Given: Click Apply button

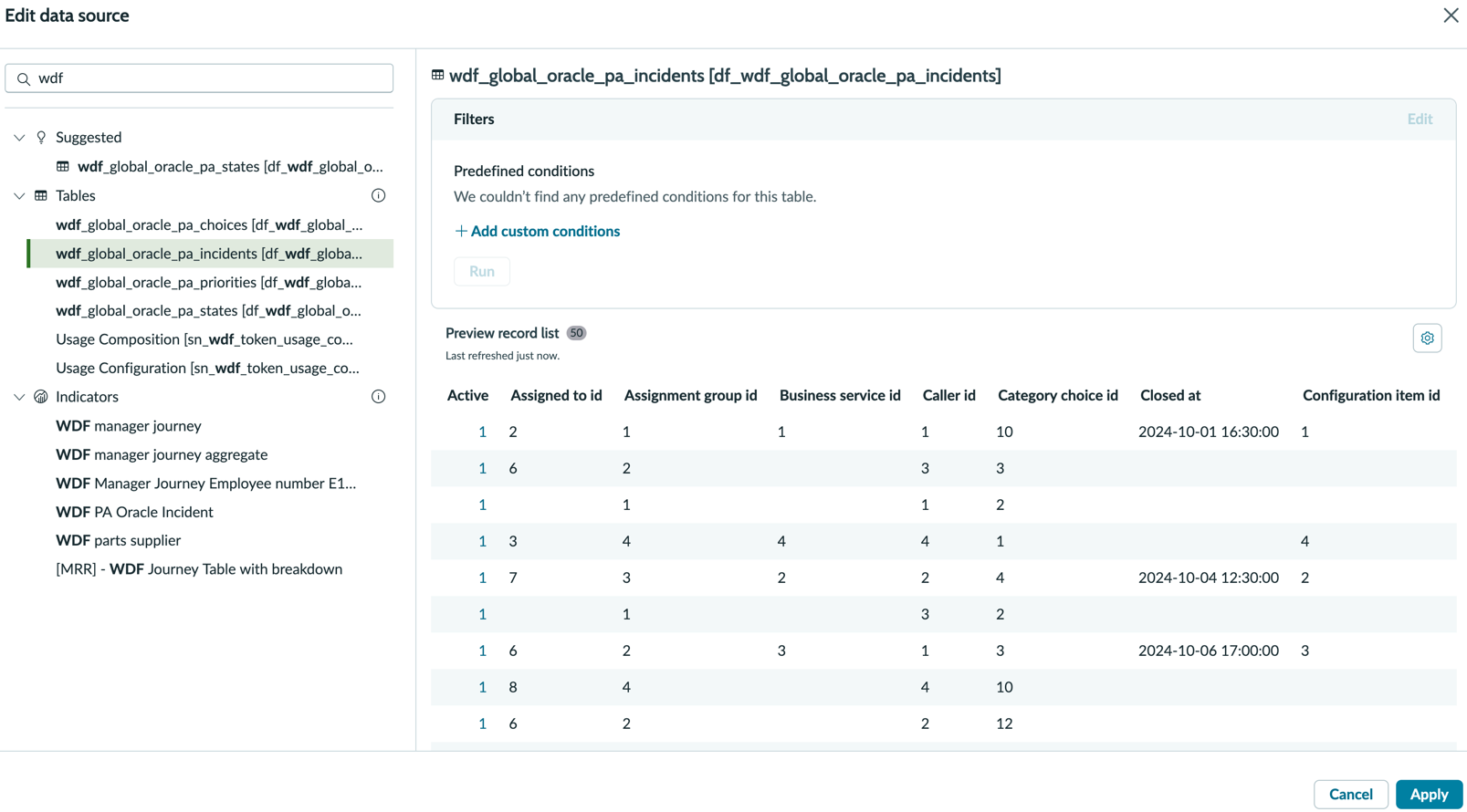Looking at the screenshot, I should pyautogui.click(x=1429, y=795).
